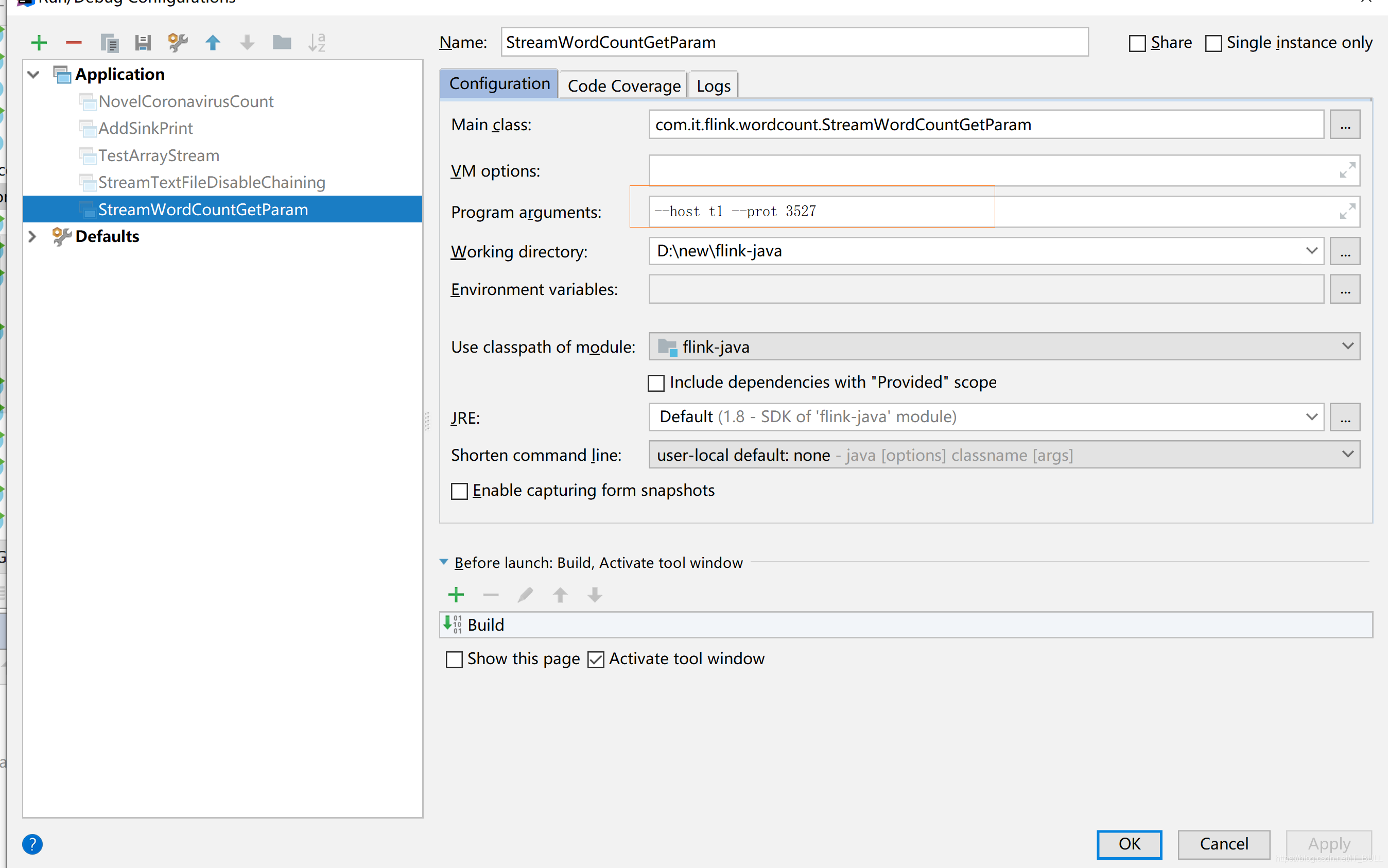Open Shorten command line dropdown

tap(1347, 454)
